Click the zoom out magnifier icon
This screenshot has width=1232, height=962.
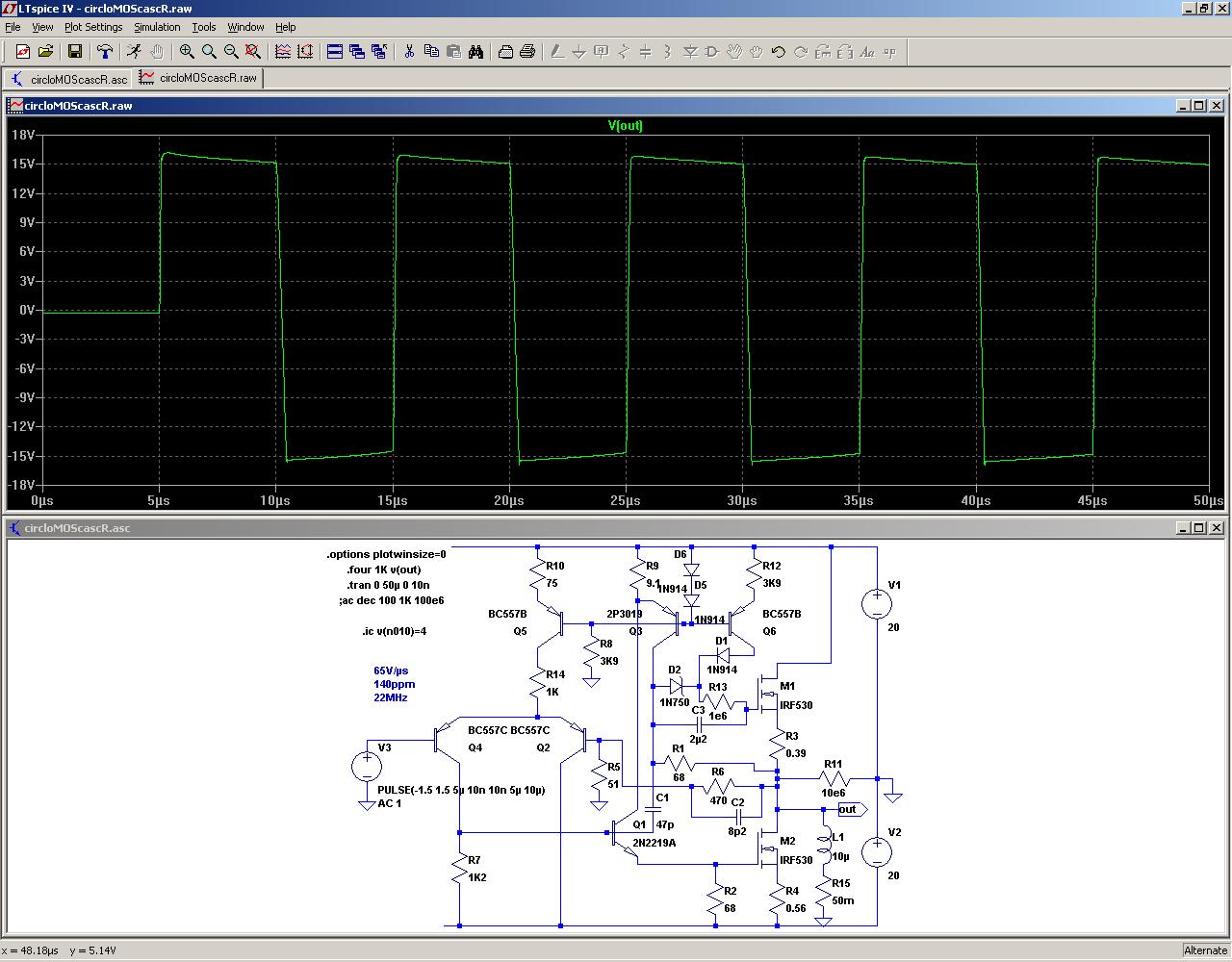(x=231, y=52)
